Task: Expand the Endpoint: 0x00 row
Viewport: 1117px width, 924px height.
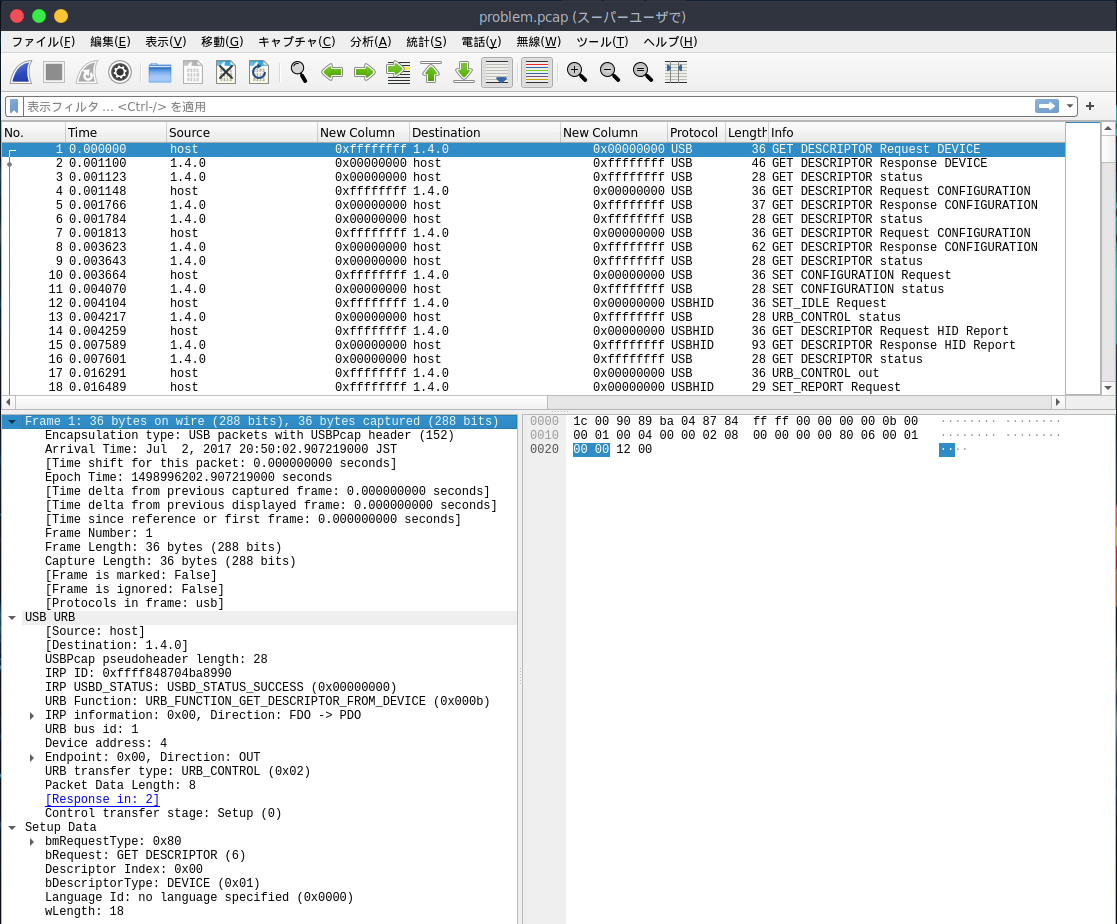Action: point(31,758)
